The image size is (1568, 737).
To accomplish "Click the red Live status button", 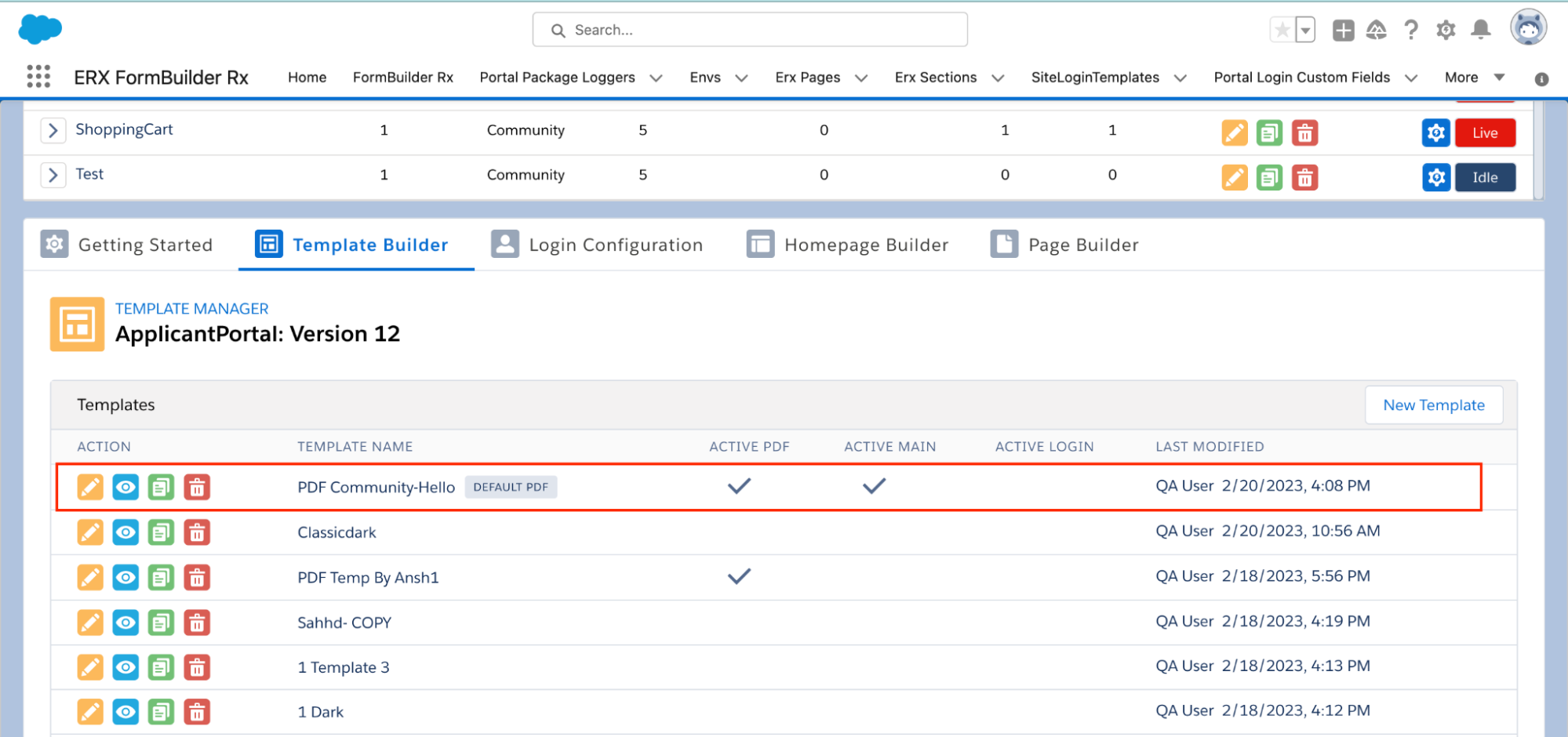I will click(1484, 133).
